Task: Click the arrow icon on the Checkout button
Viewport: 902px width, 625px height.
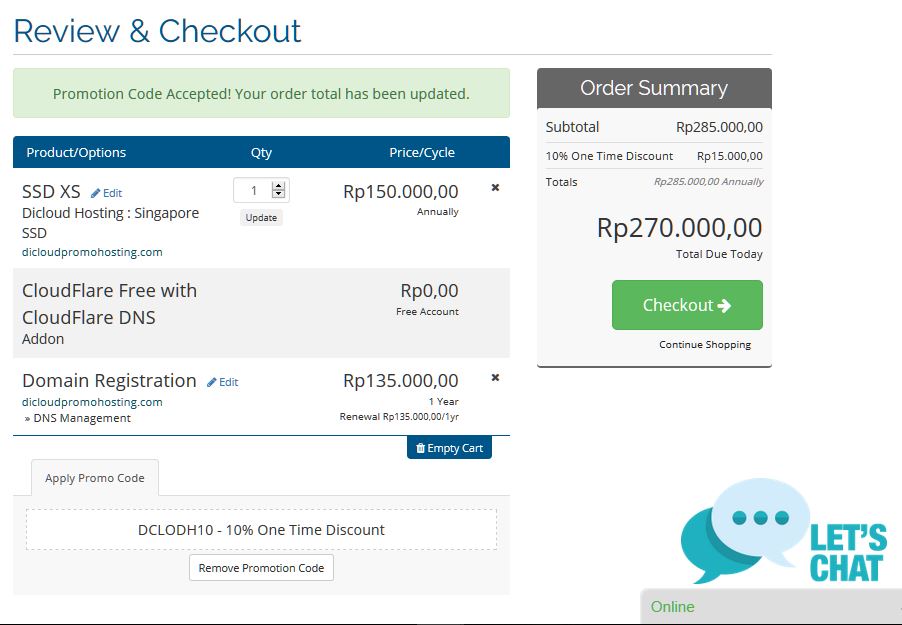Action: pos(724,306)
